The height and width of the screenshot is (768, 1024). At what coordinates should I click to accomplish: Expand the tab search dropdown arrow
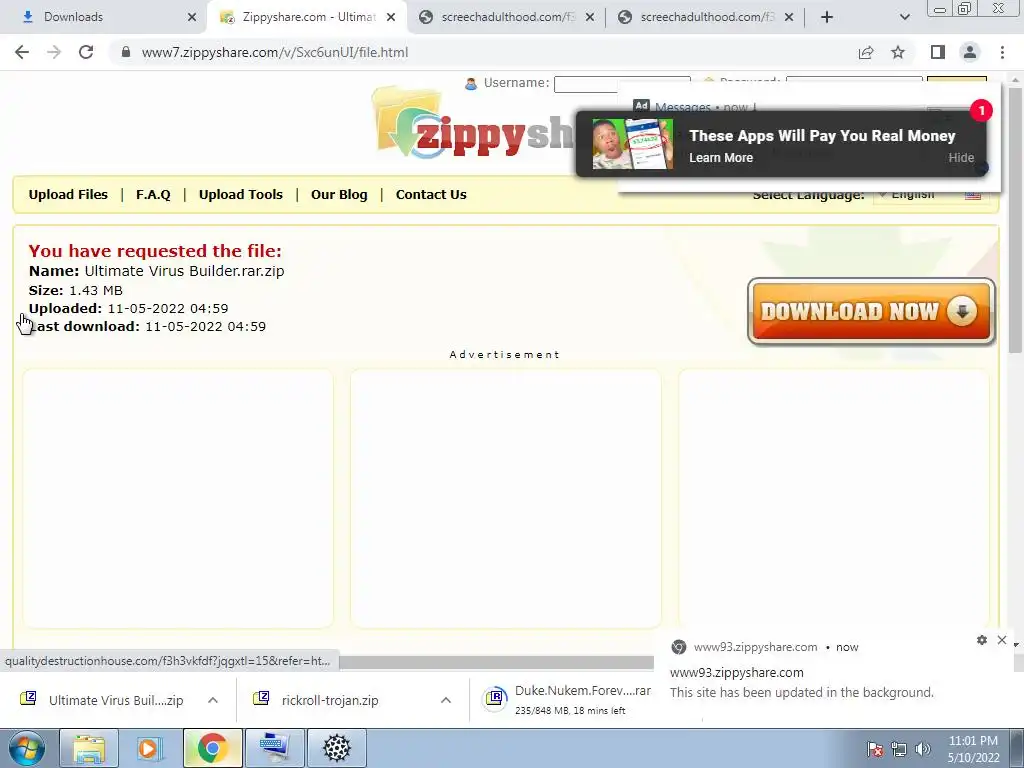pos(904,17)
